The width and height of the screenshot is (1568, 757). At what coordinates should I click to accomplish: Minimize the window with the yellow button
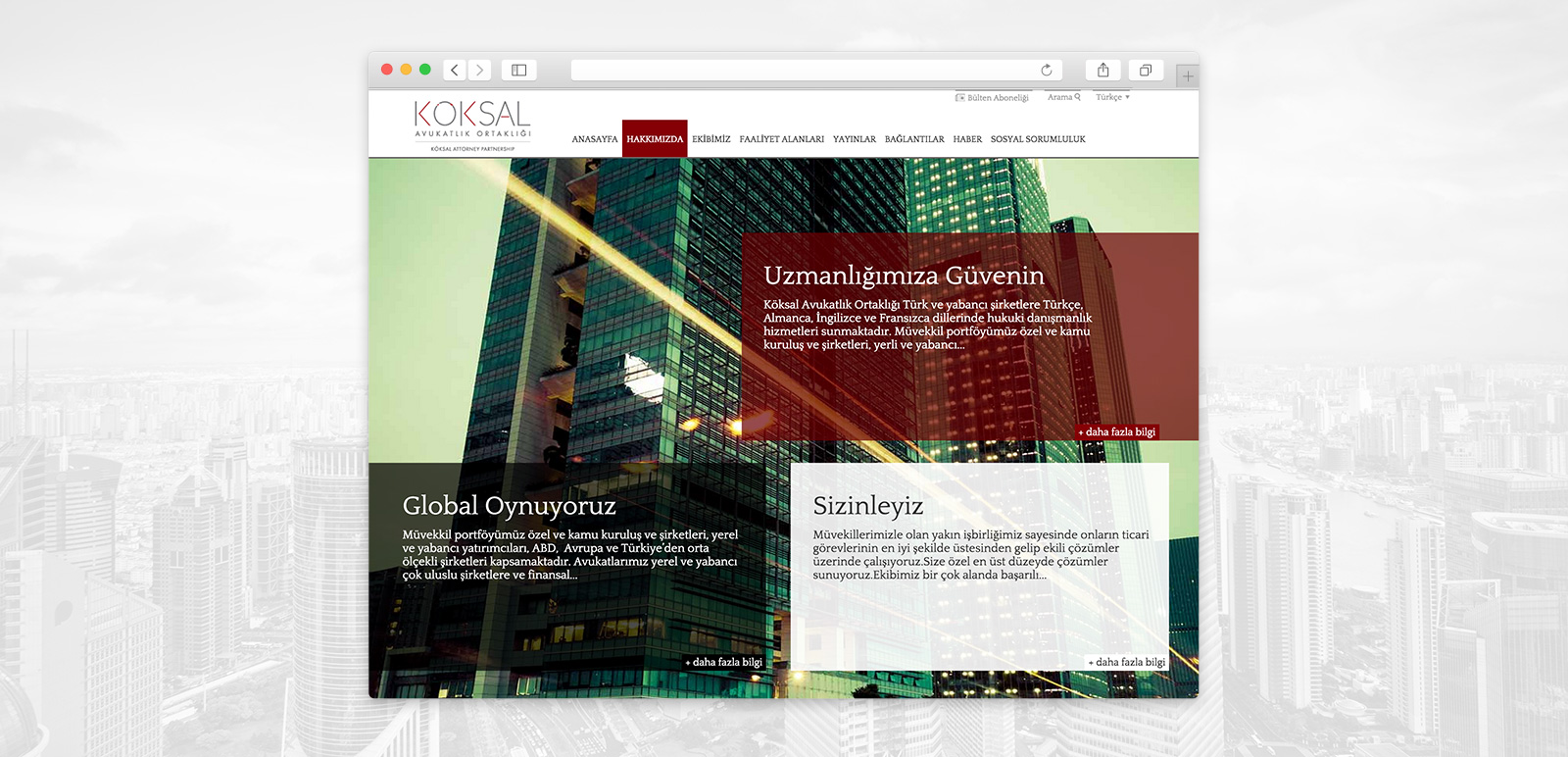tap(406, 70)
